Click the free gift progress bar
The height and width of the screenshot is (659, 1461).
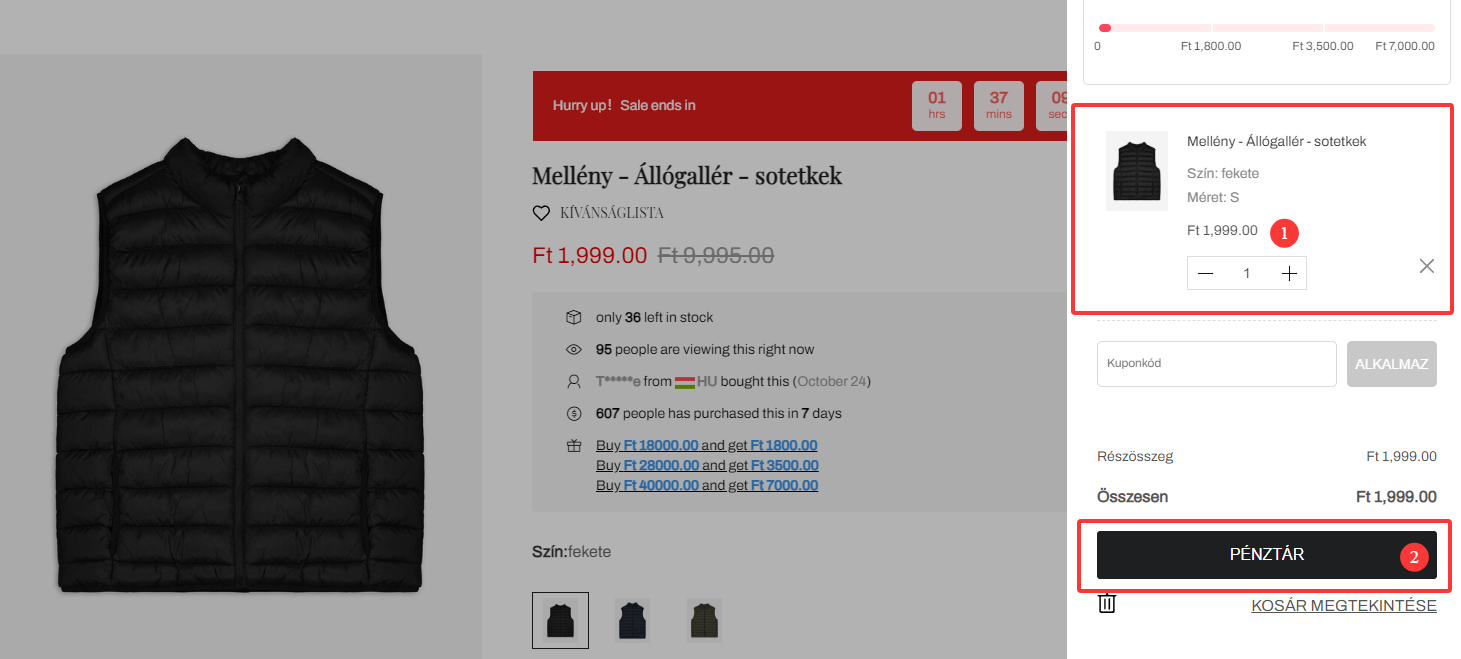point(1266,28)
